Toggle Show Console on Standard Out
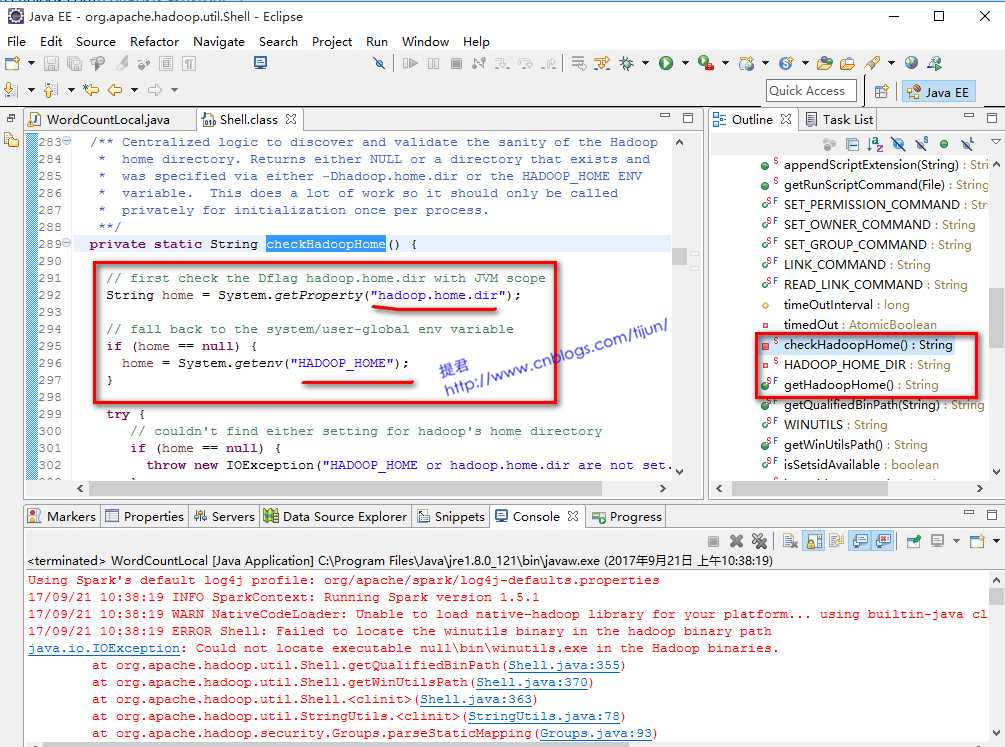Image resolution: width=1005 pixels, height=747 pixels. click(860, 541)
